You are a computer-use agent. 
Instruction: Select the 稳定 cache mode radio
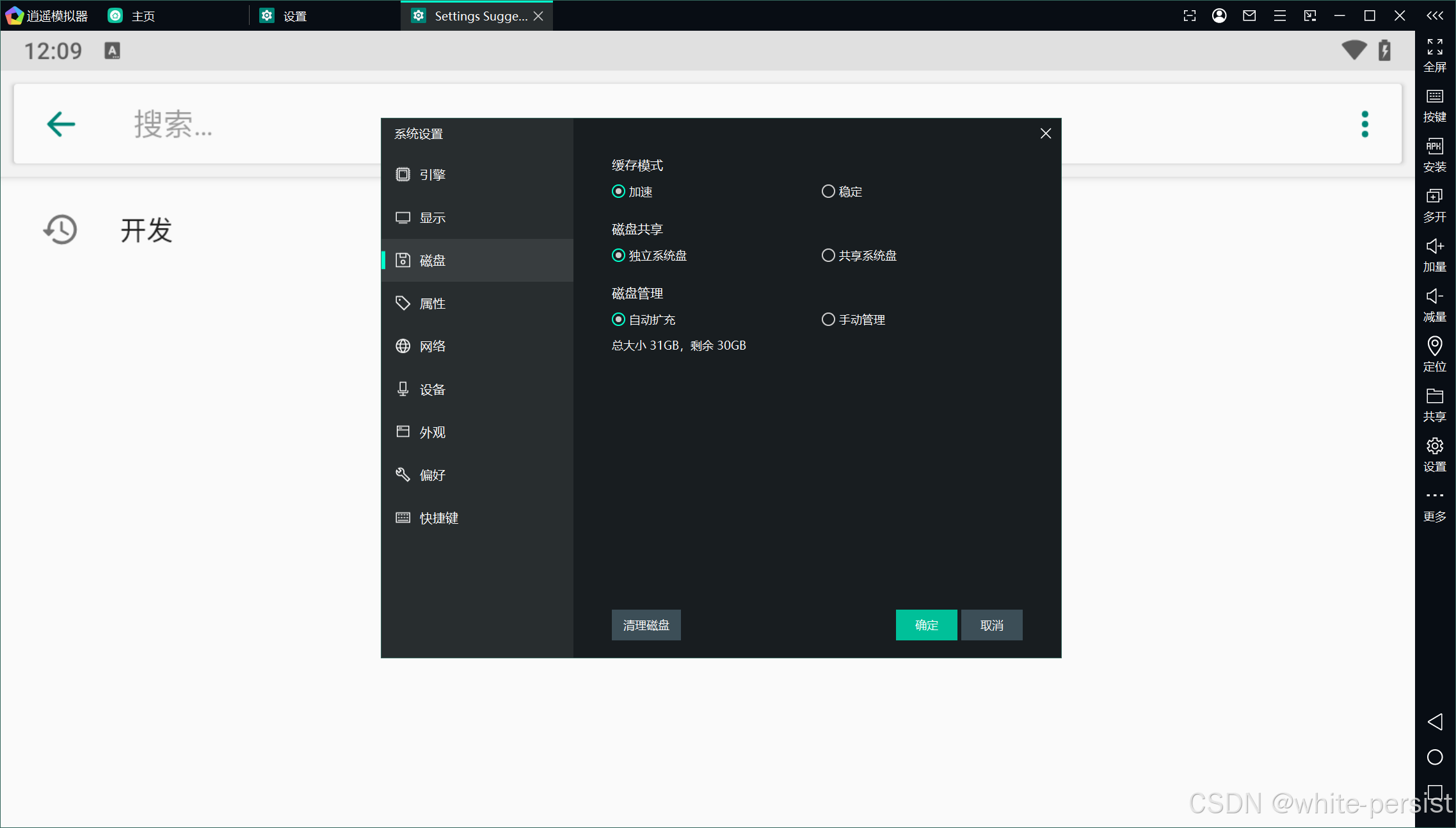pos(828,191)
